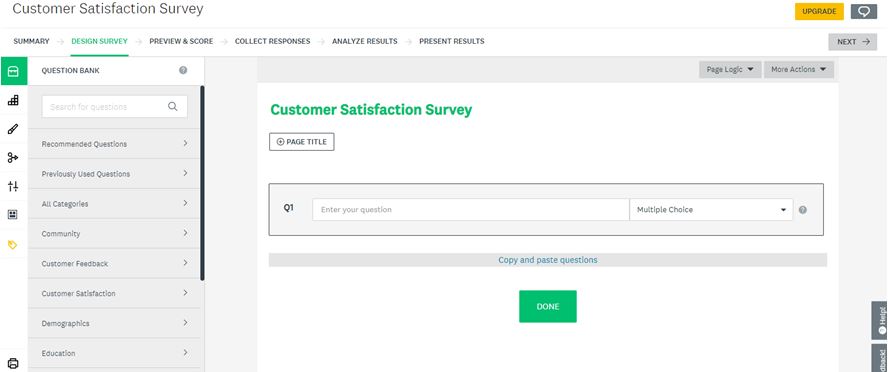Open the Logic branching sidebar icon

pyautogui.click(x=13, y=157)
